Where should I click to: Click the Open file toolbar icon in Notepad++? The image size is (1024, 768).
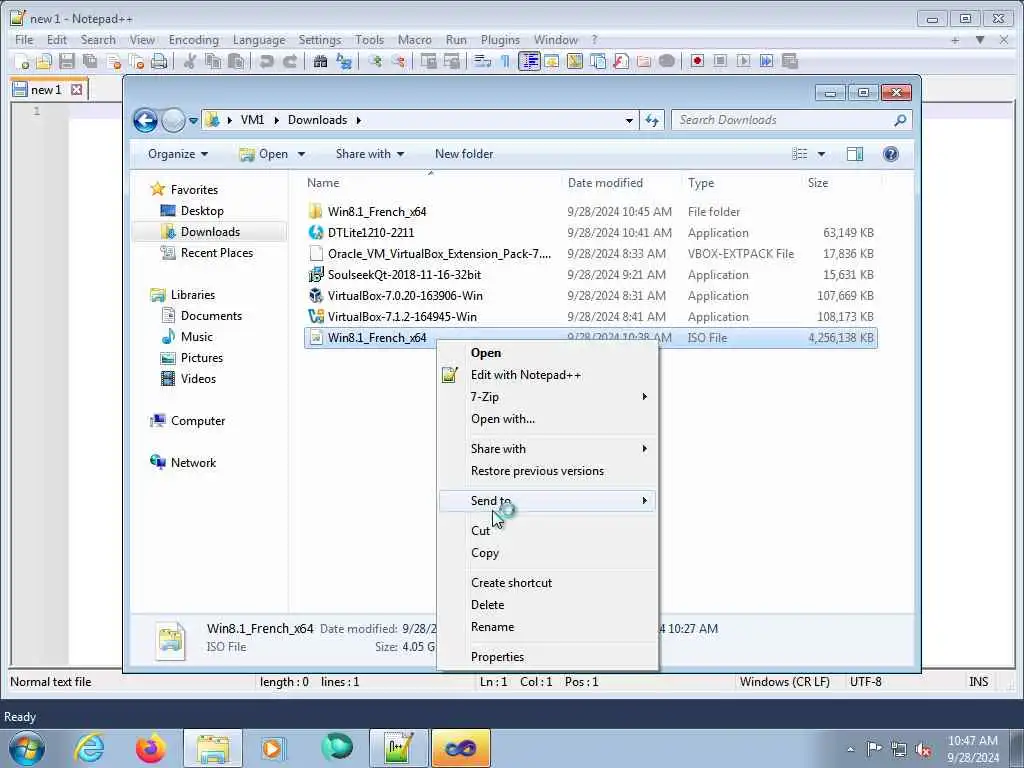44,61
